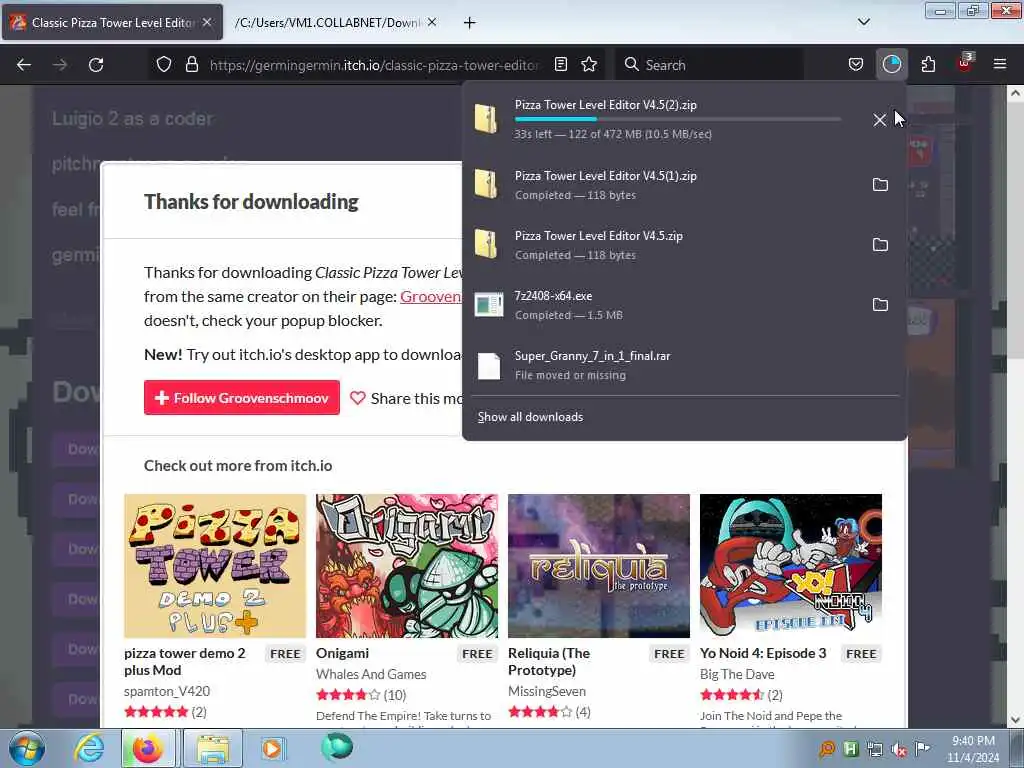Visit spamton_V420 author page
This screenshot has height=768, width=1024.
pyautogui.click(x=167, y=691)
